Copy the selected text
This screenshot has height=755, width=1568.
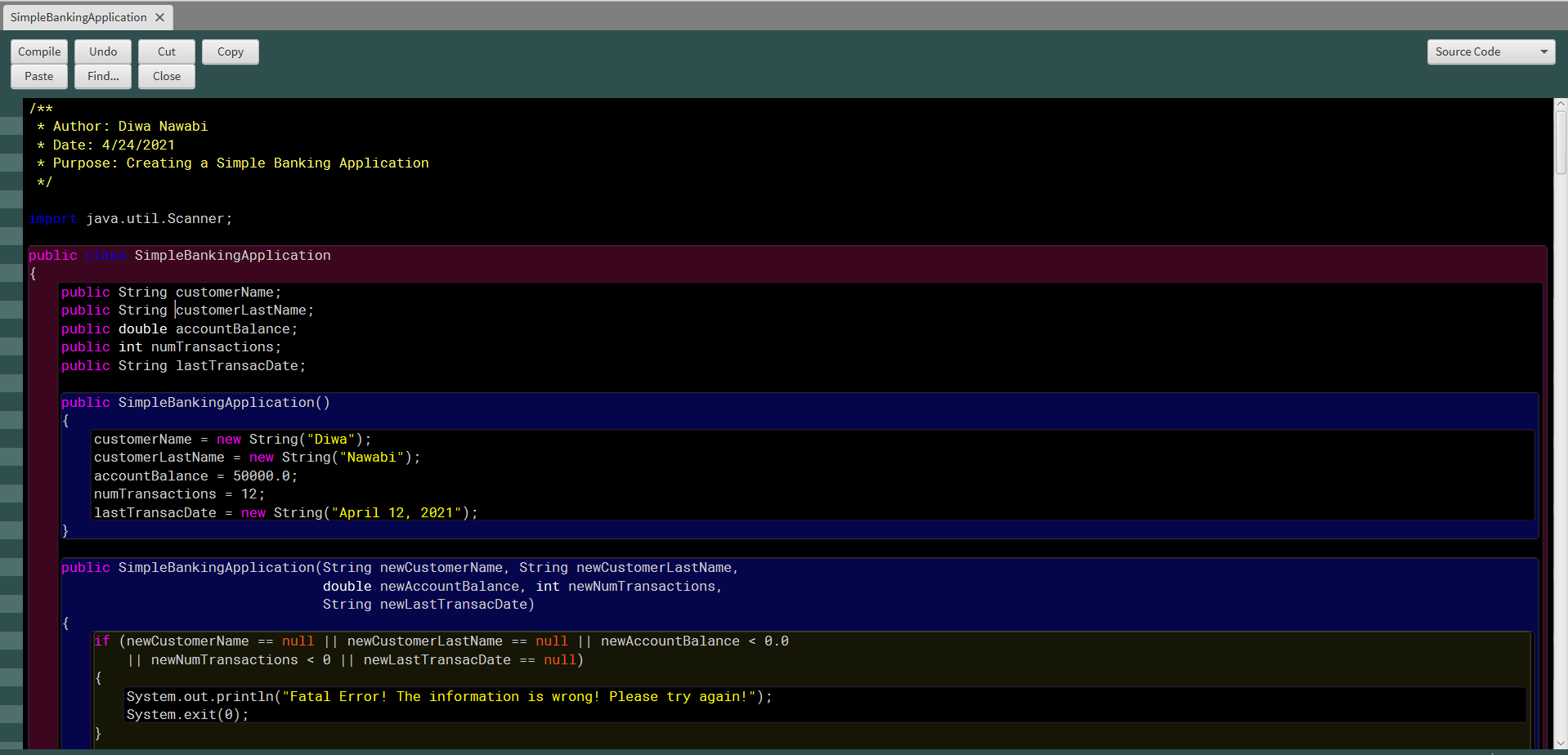[230, 51]
